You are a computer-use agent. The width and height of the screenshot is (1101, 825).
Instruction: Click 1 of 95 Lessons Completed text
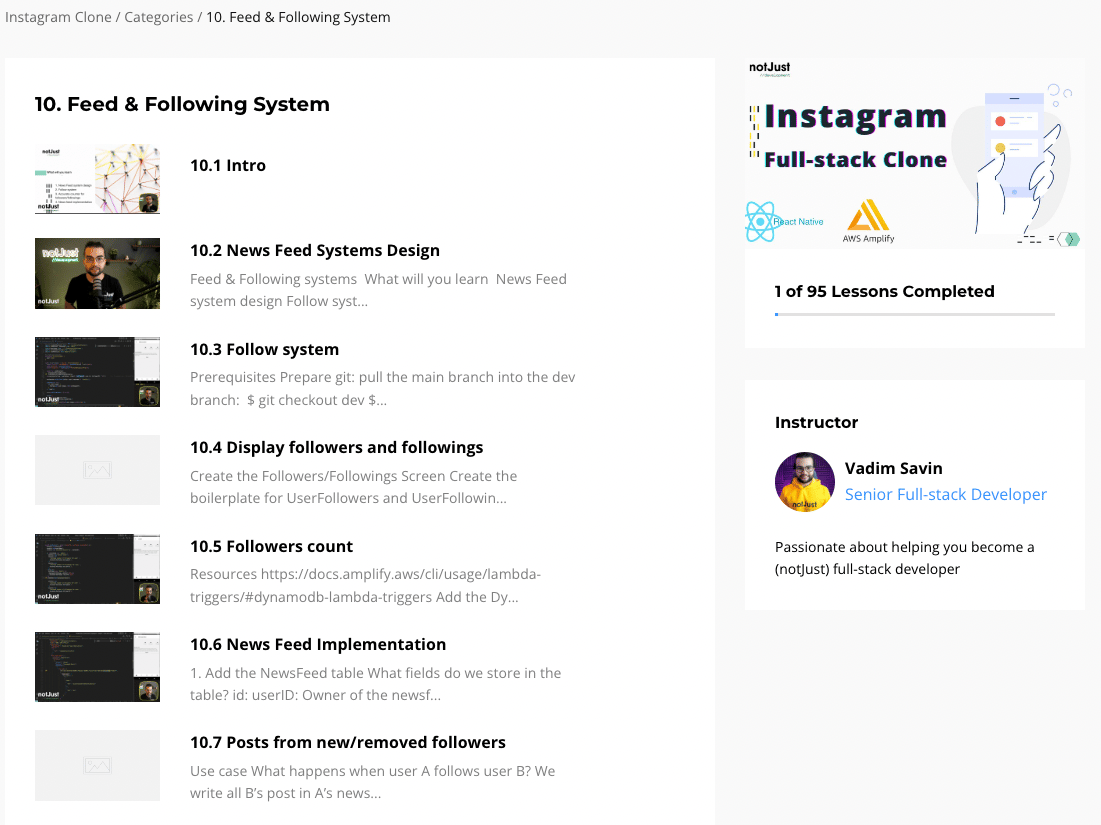[x=885, y=291]
